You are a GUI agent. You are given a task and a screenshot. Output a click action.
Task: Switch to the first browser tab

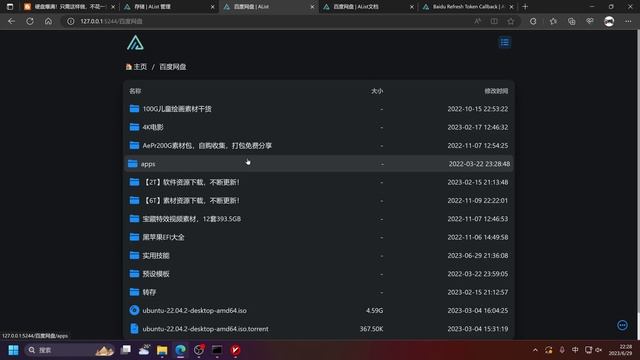pyautogui.click(x=69, y=7)
